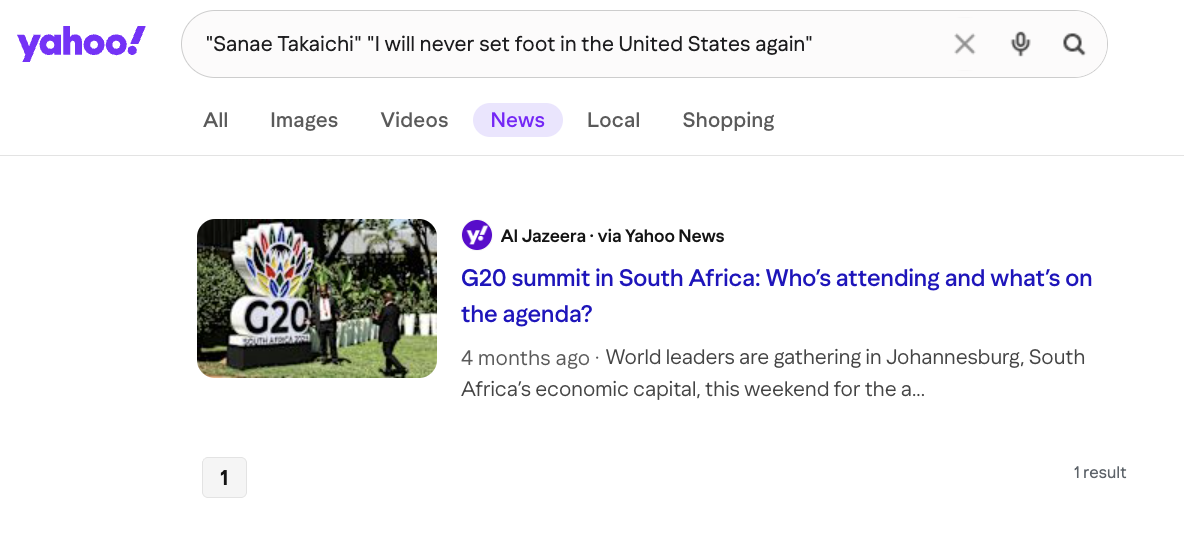Image resolution: width=1184 pixels, height=536 pixels.
Task: Click the '4 months ago' timestamp
Action: point(525,358)
